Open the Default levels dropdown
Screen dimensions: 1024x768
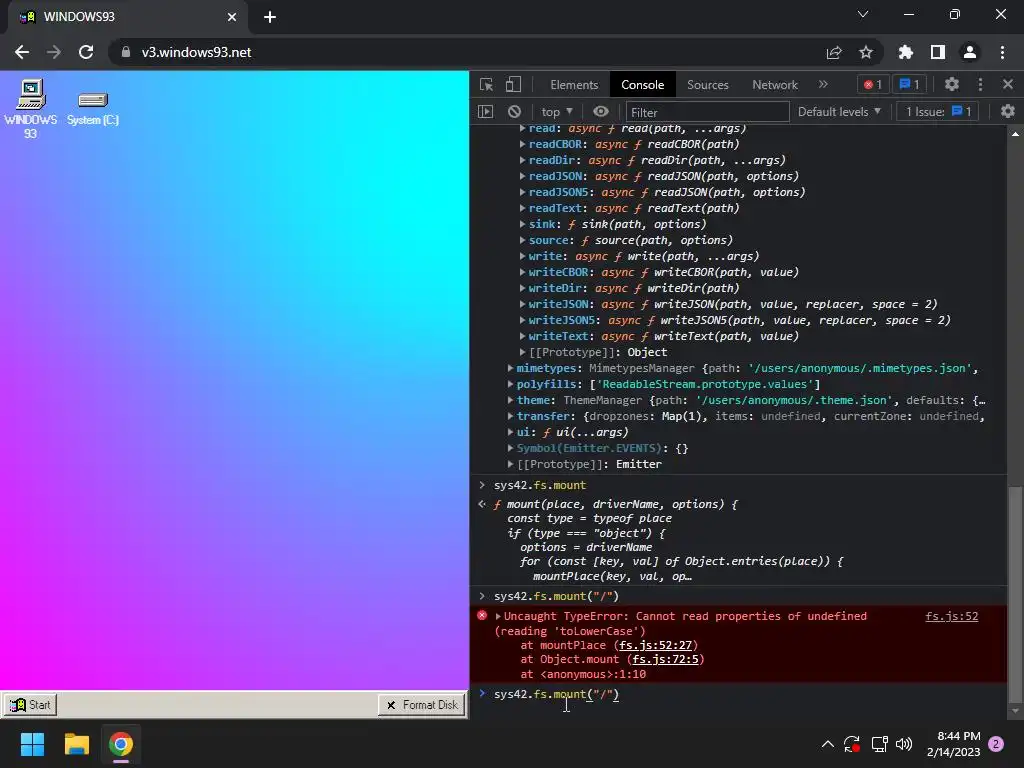click(x=839, y=112)
